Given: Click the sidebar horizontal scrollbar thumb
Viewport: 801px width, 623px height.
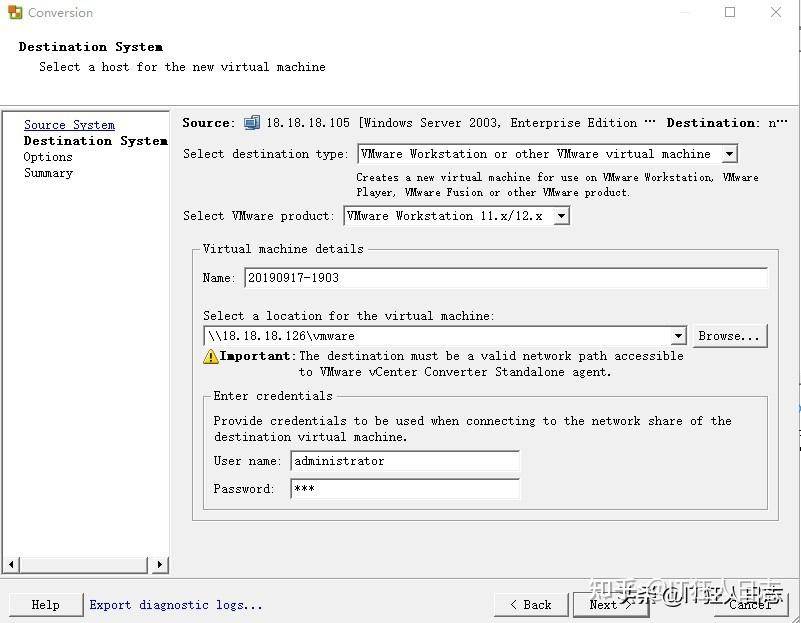Looking at the screenshot, I should pos(84,565).
